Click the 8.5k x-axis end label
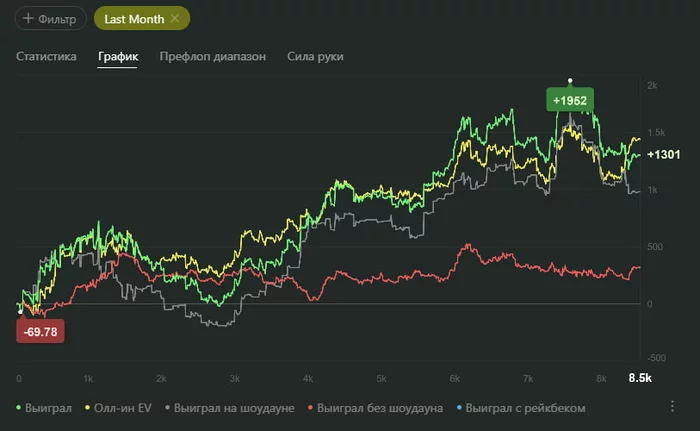The width and height of the screenshot is (700, 431). click(639, 378)
